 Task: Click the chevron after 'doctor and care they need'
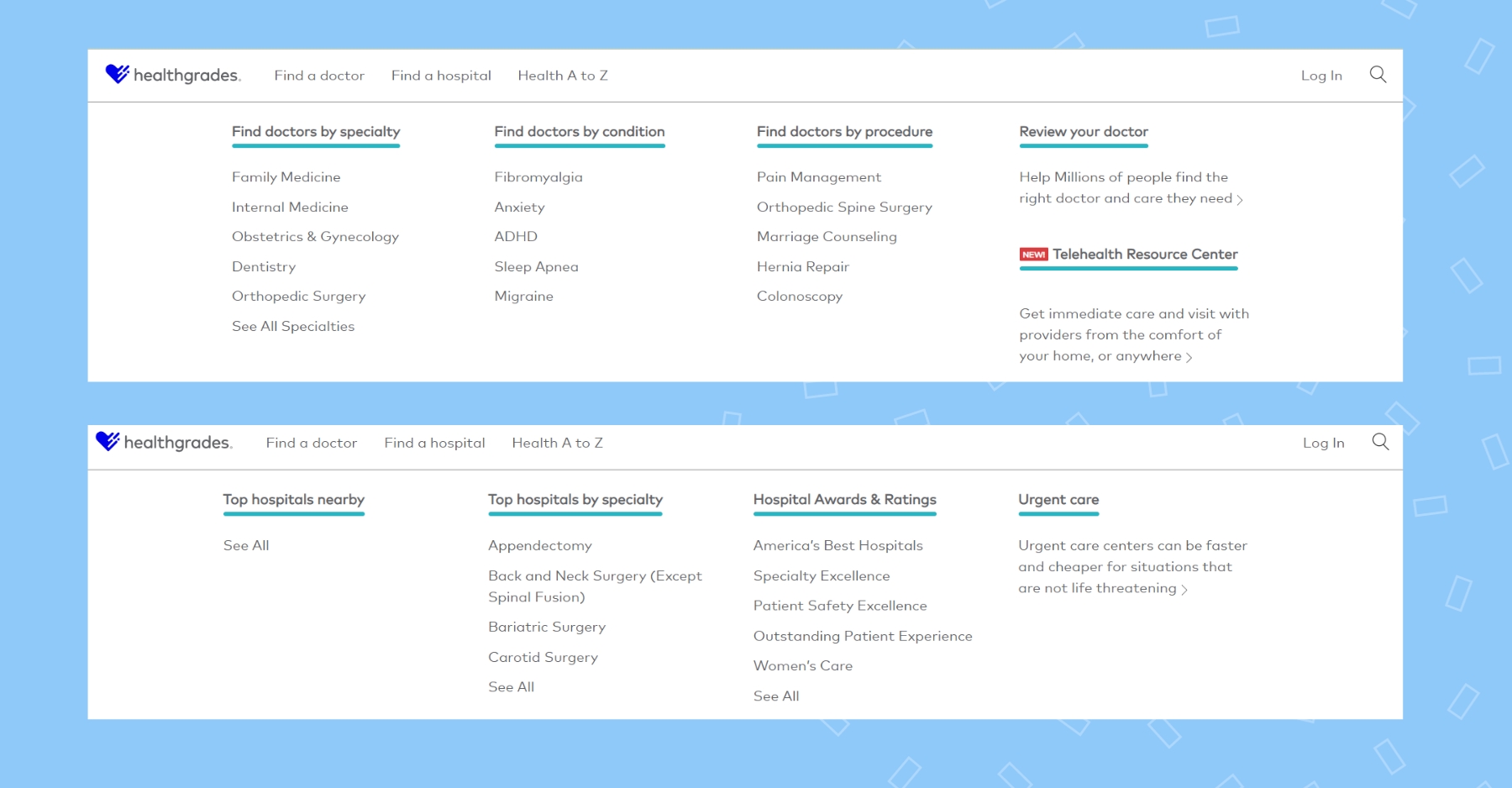click(1241, 199)
